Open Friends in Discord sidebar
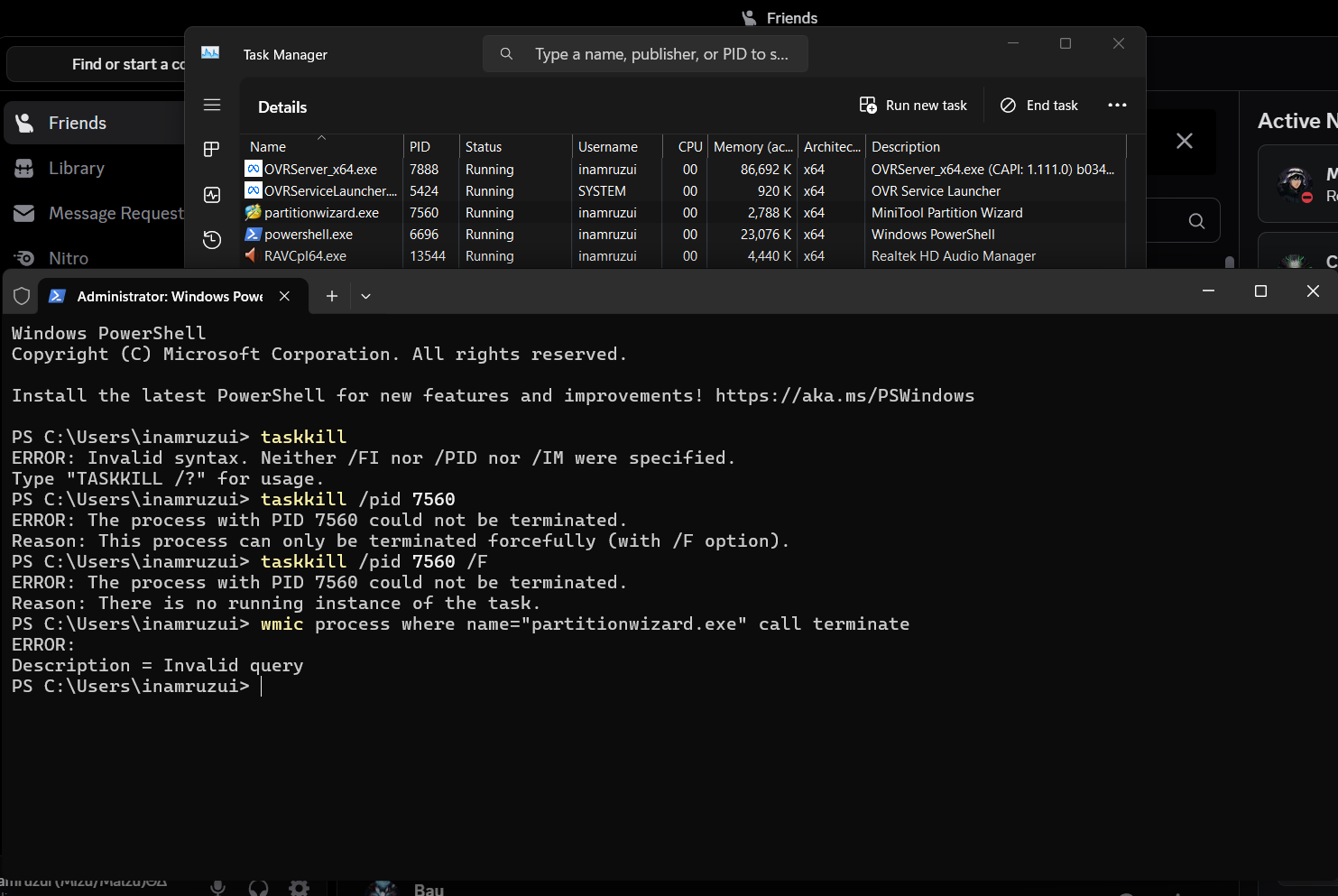This screenshot has height=896, width=1338. 95,123
